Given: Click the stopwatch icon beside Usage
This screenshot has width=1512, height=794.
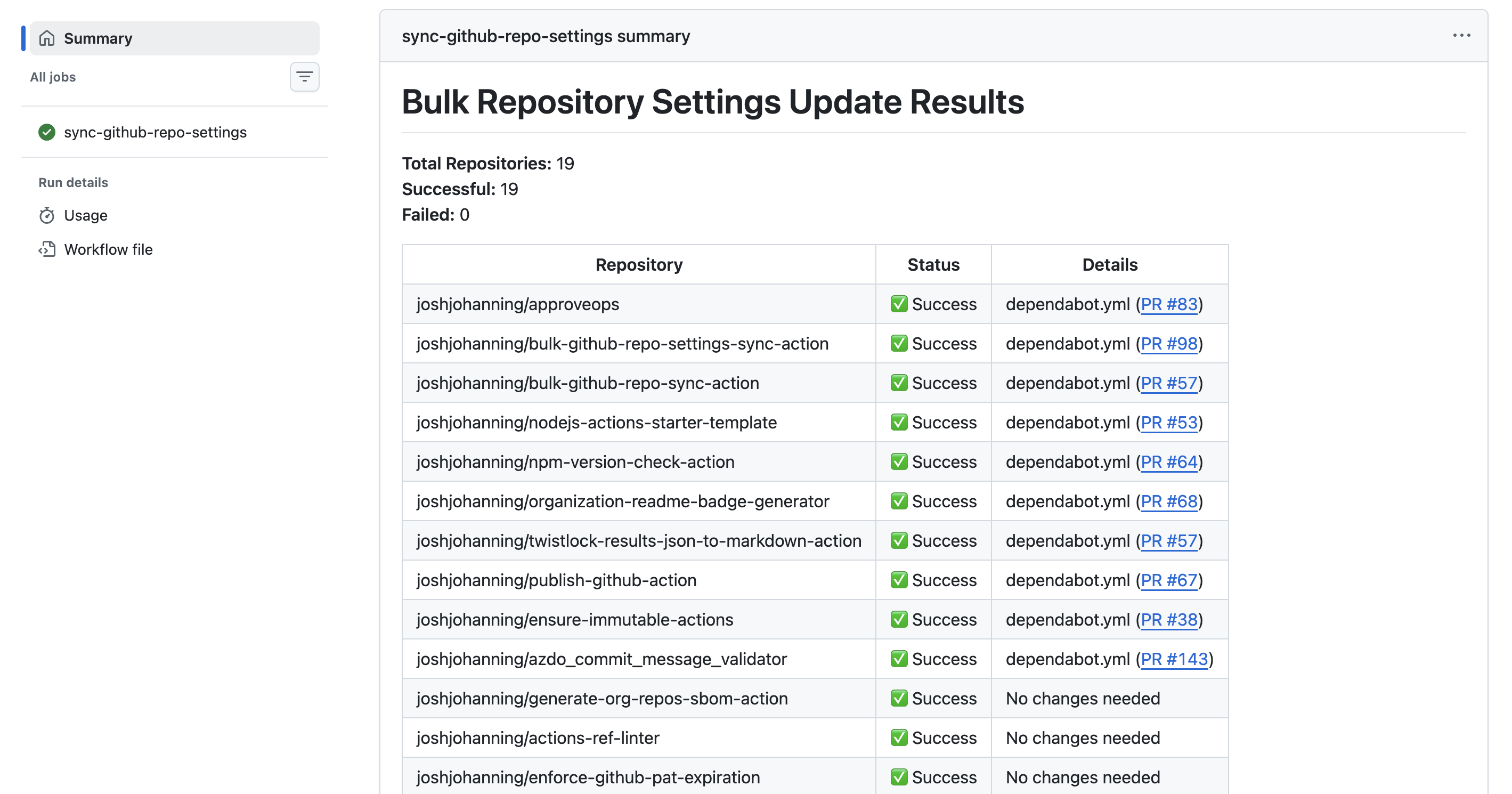Looking at the screenshot, I should click(x=47, y=215).
